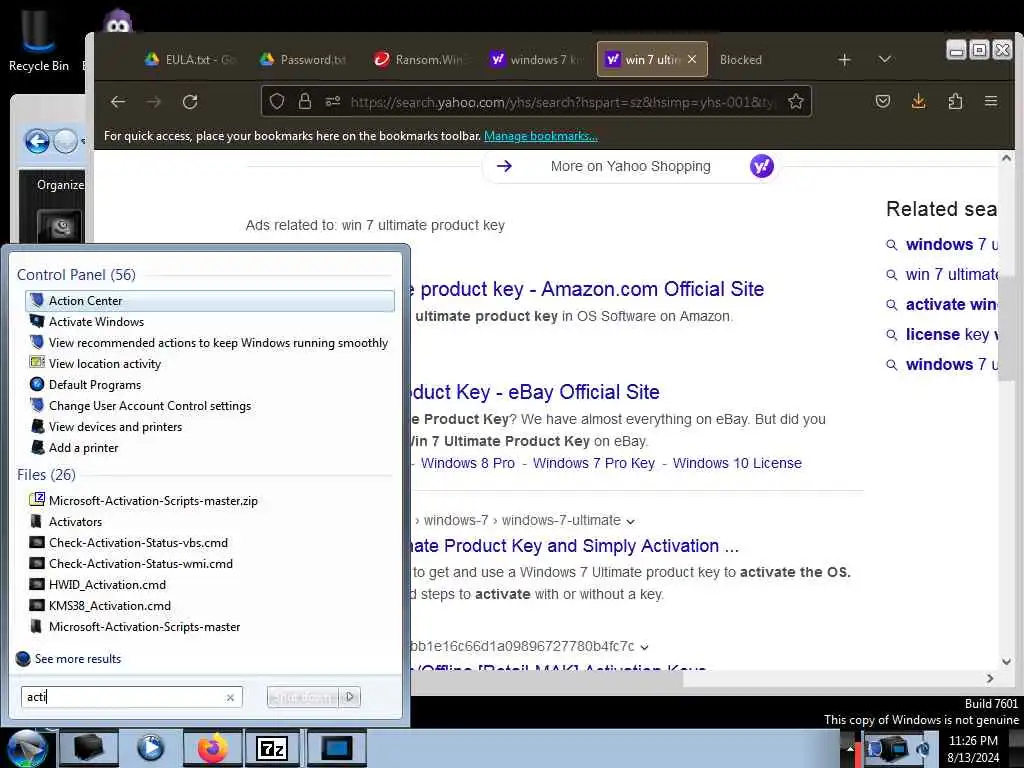
Task: Expand the dropdown arrow after the hash URL
Action: 645,647
